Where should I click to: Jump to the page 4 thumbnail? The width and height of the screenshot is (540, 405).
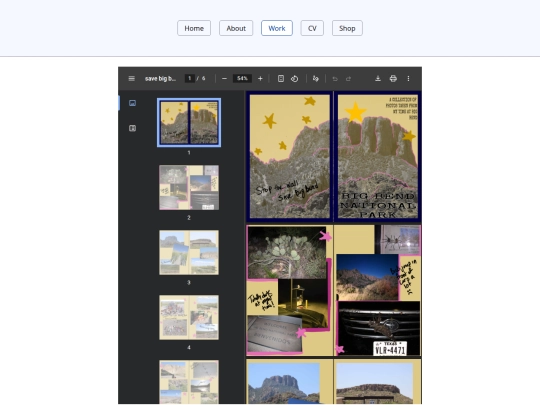[x=189, y=317]
